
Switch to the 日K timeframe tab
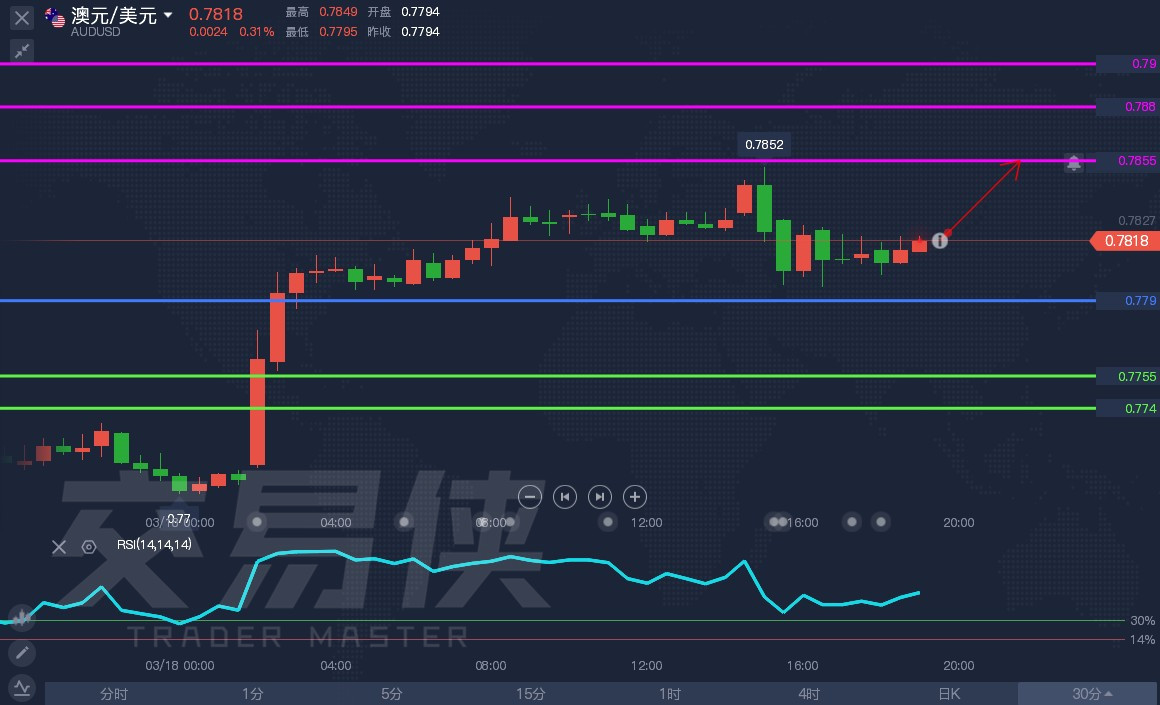point(948,694)
